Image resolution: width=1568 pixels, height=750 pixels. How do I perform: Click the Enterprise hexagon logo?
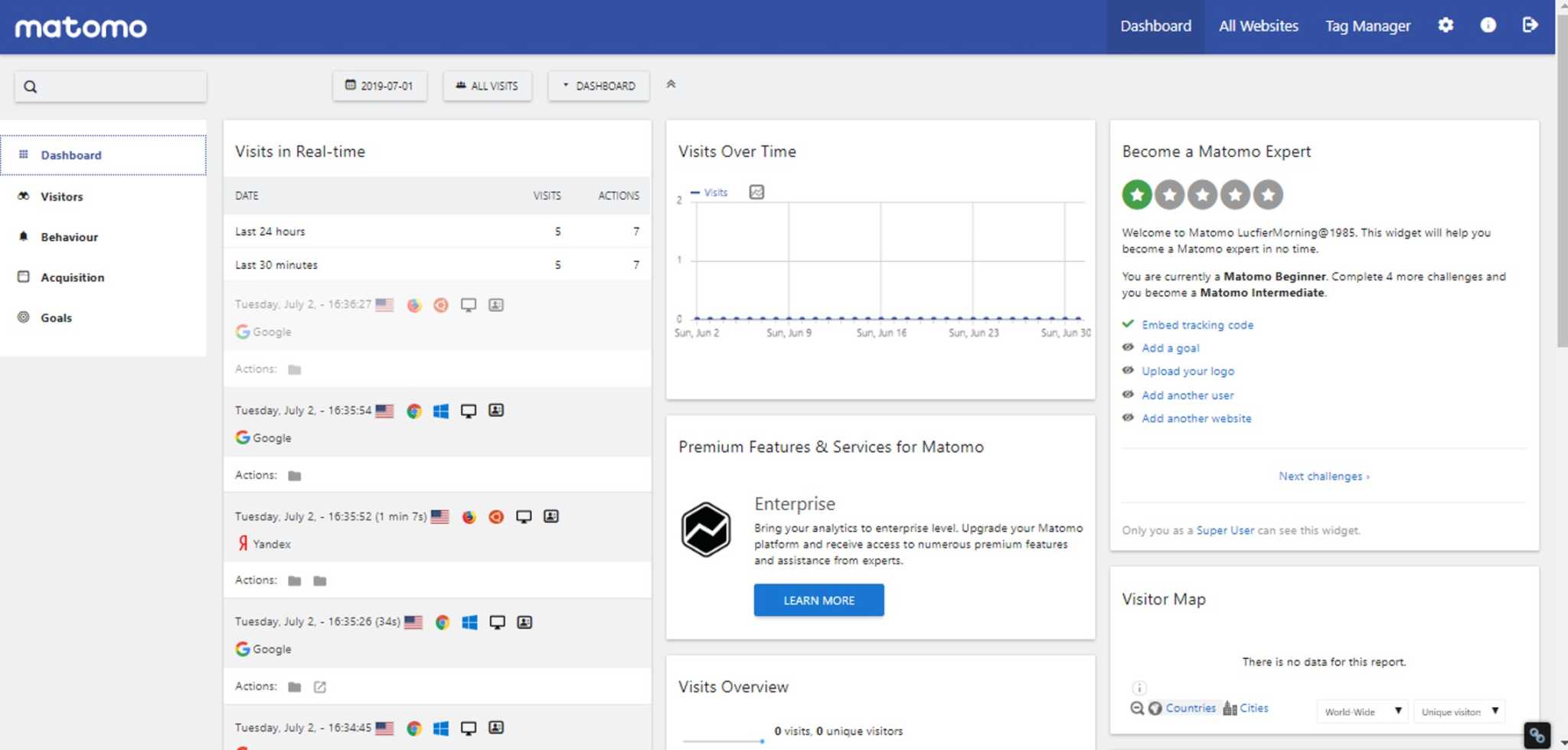click(x=706, y=529)
